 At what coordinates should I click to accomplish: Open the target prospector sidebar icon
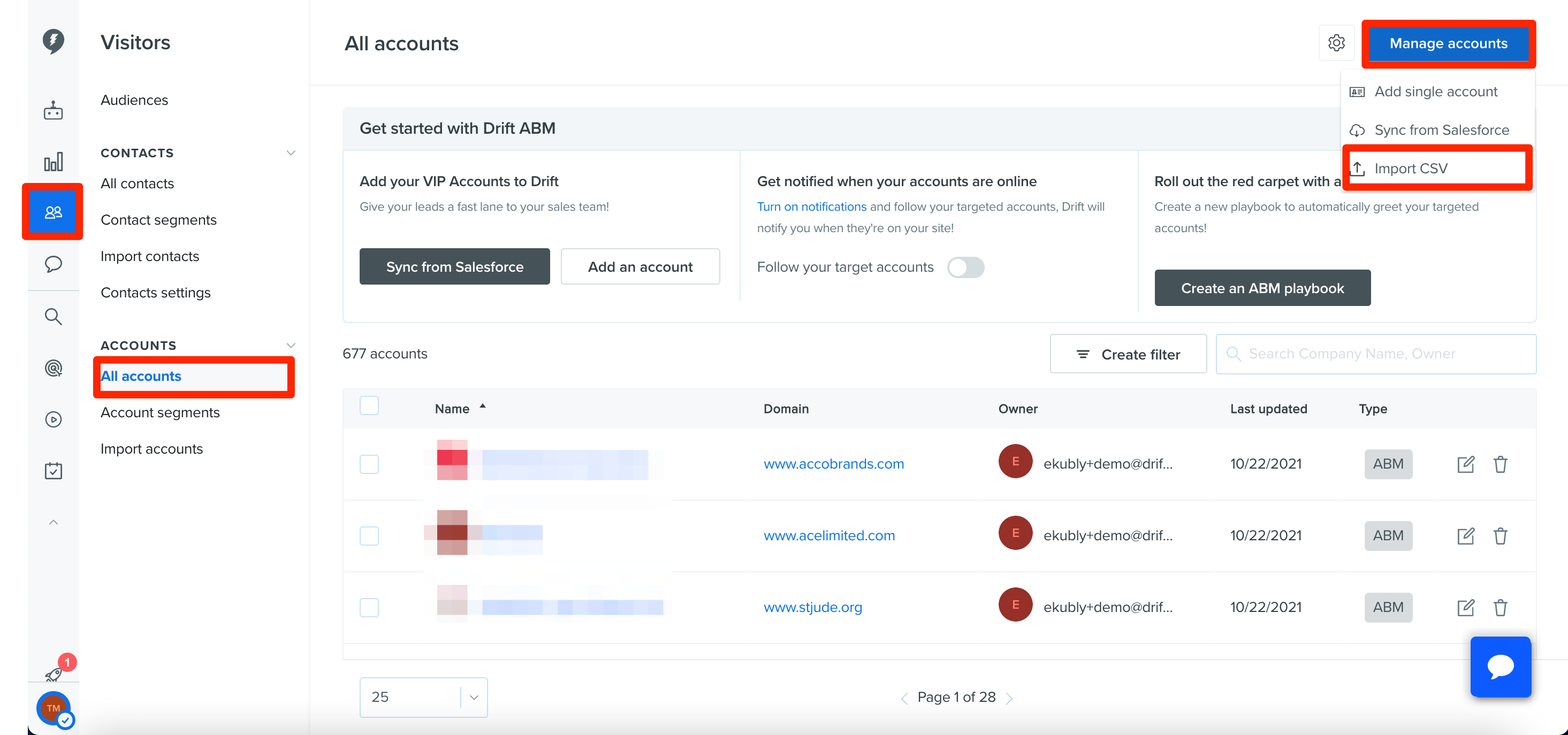coord(54,368)
